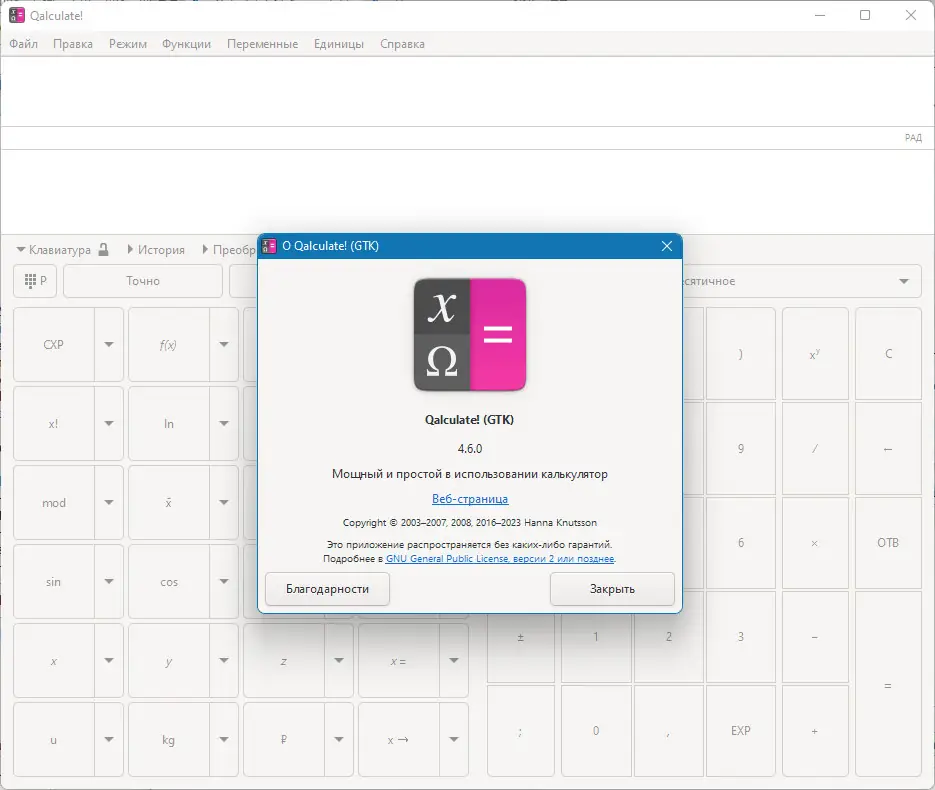This screenshot has width=935, height=790.
Task: Open the Правка menu
Action: pos(73,44)
